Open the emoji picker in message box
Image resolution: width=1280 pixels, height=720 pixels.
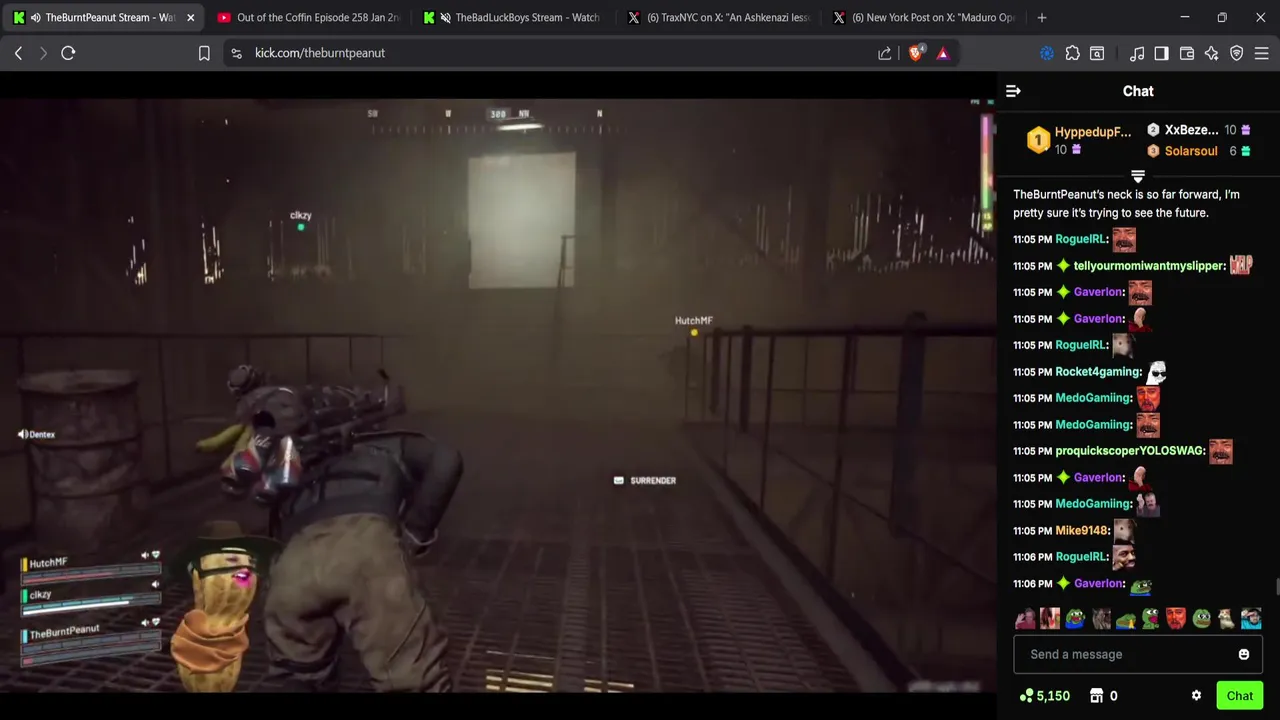tap(1244, 654)
